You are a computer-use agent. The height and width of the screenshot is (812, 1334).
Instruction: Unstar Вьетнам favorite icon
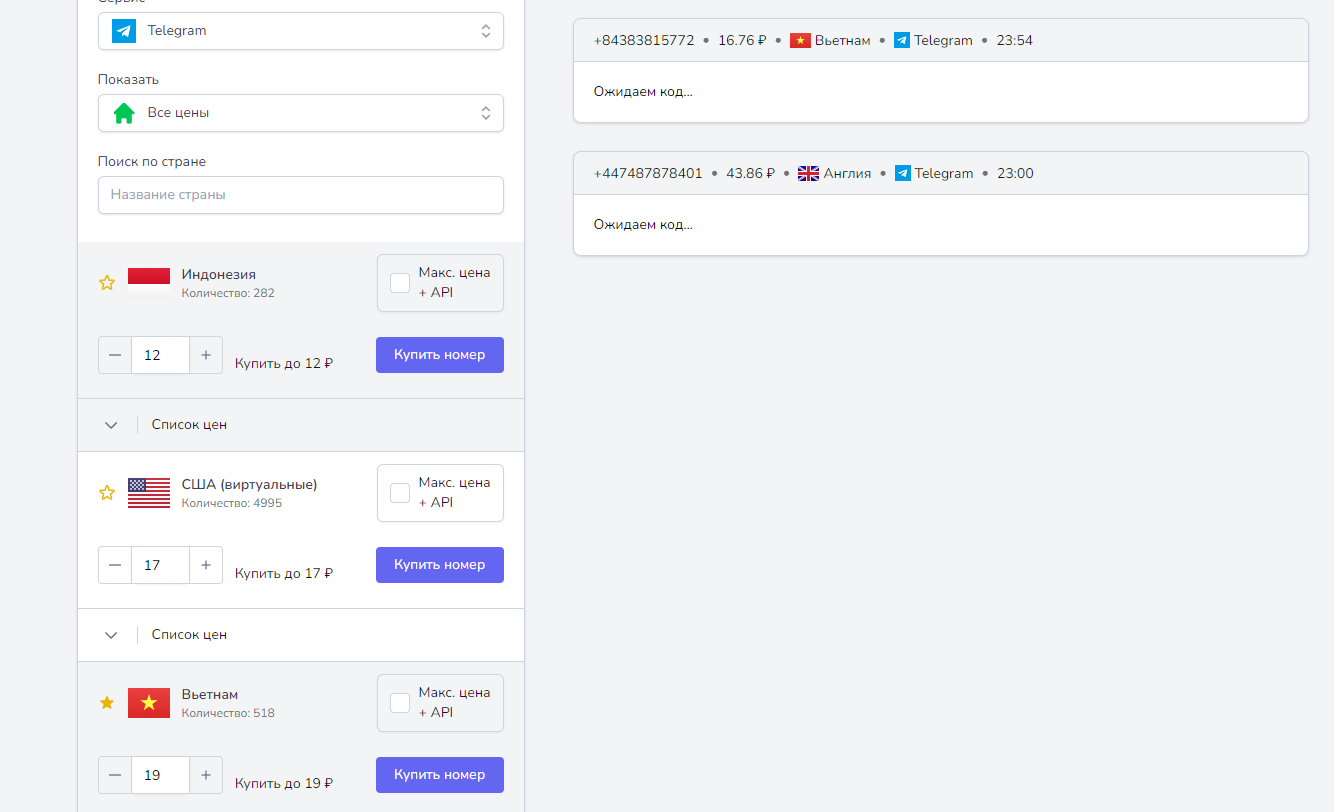click(x=107, y=703)
